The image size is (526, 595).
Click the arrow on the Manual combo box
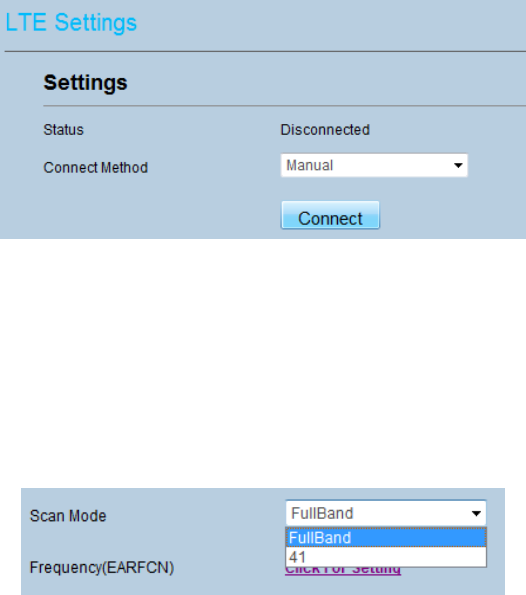point(458,165)
